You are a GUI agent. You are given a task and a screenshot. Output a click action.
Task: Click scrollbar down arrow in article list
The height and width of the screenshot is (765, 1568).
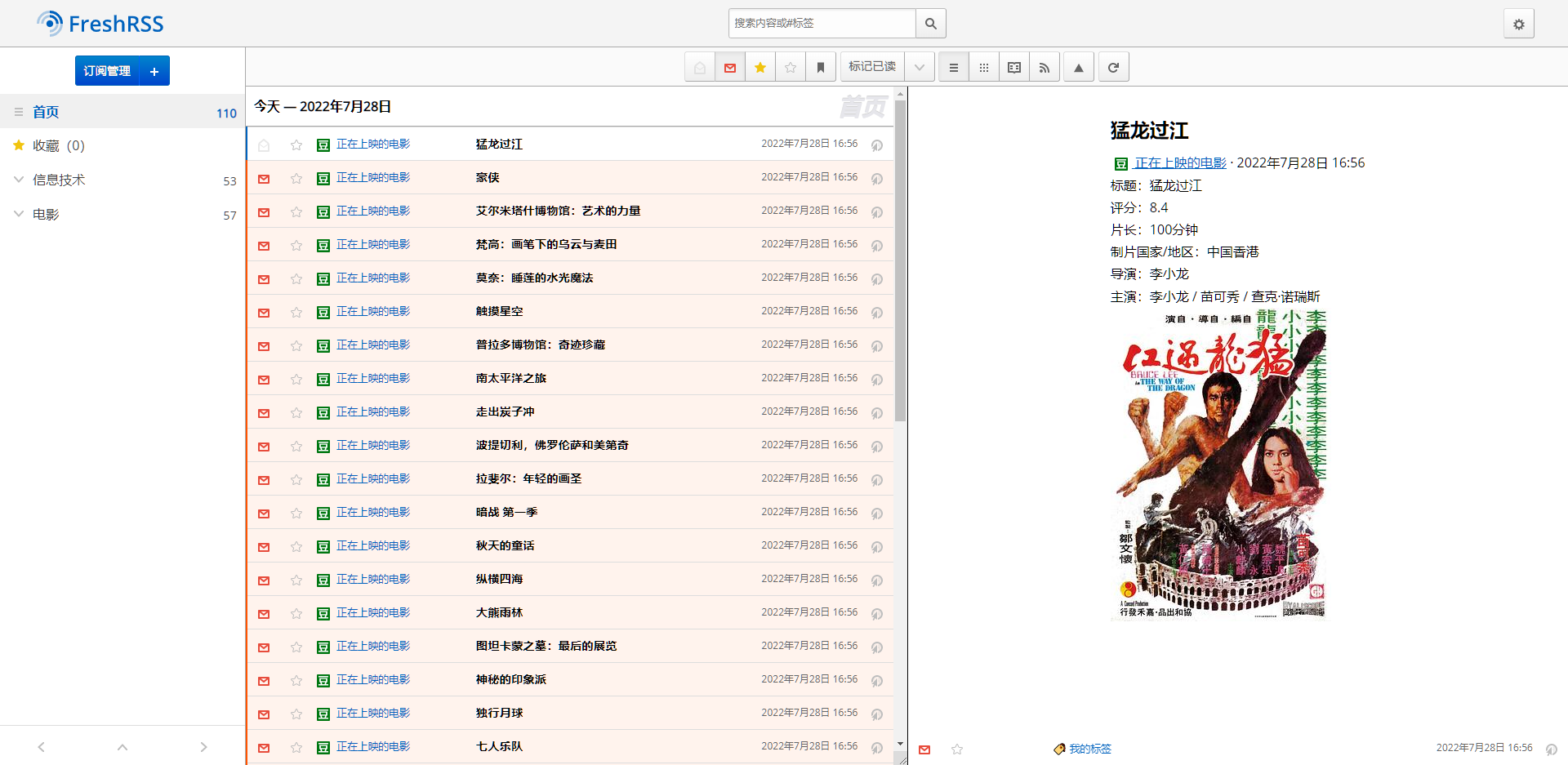pos(900,744)
